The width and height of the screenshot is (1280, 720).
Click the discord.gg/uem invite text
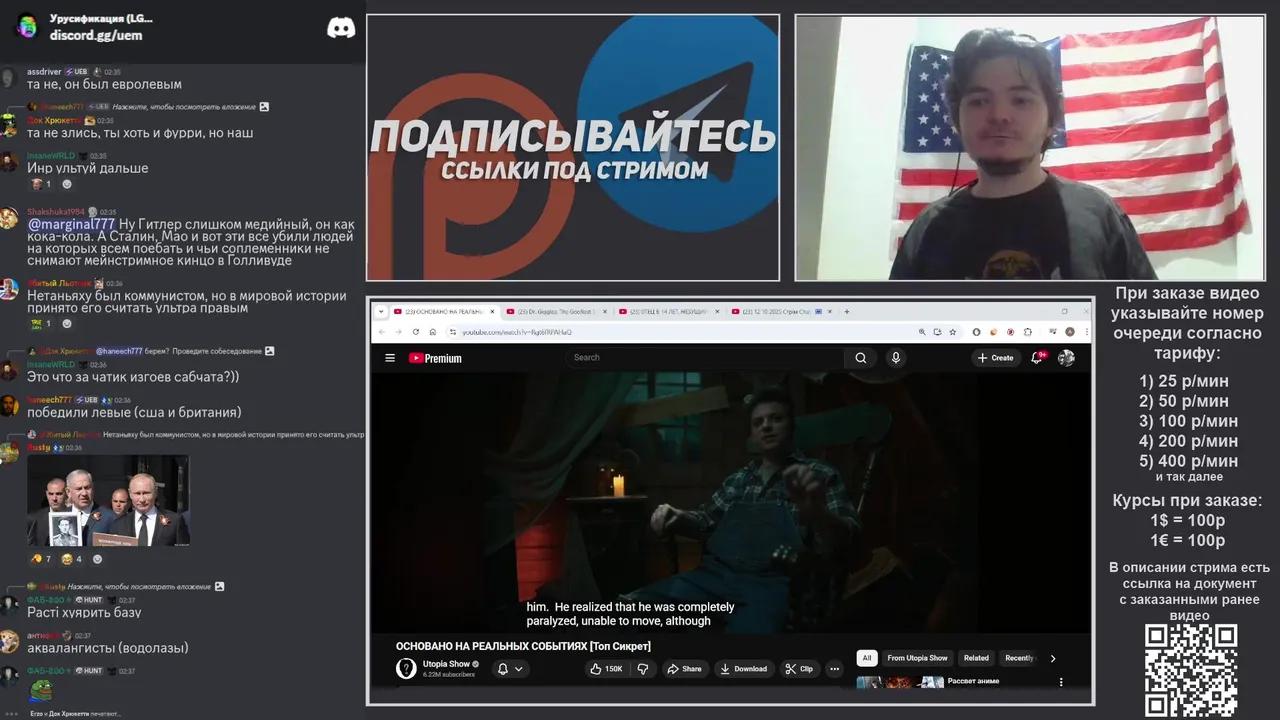tap(96, 35)
